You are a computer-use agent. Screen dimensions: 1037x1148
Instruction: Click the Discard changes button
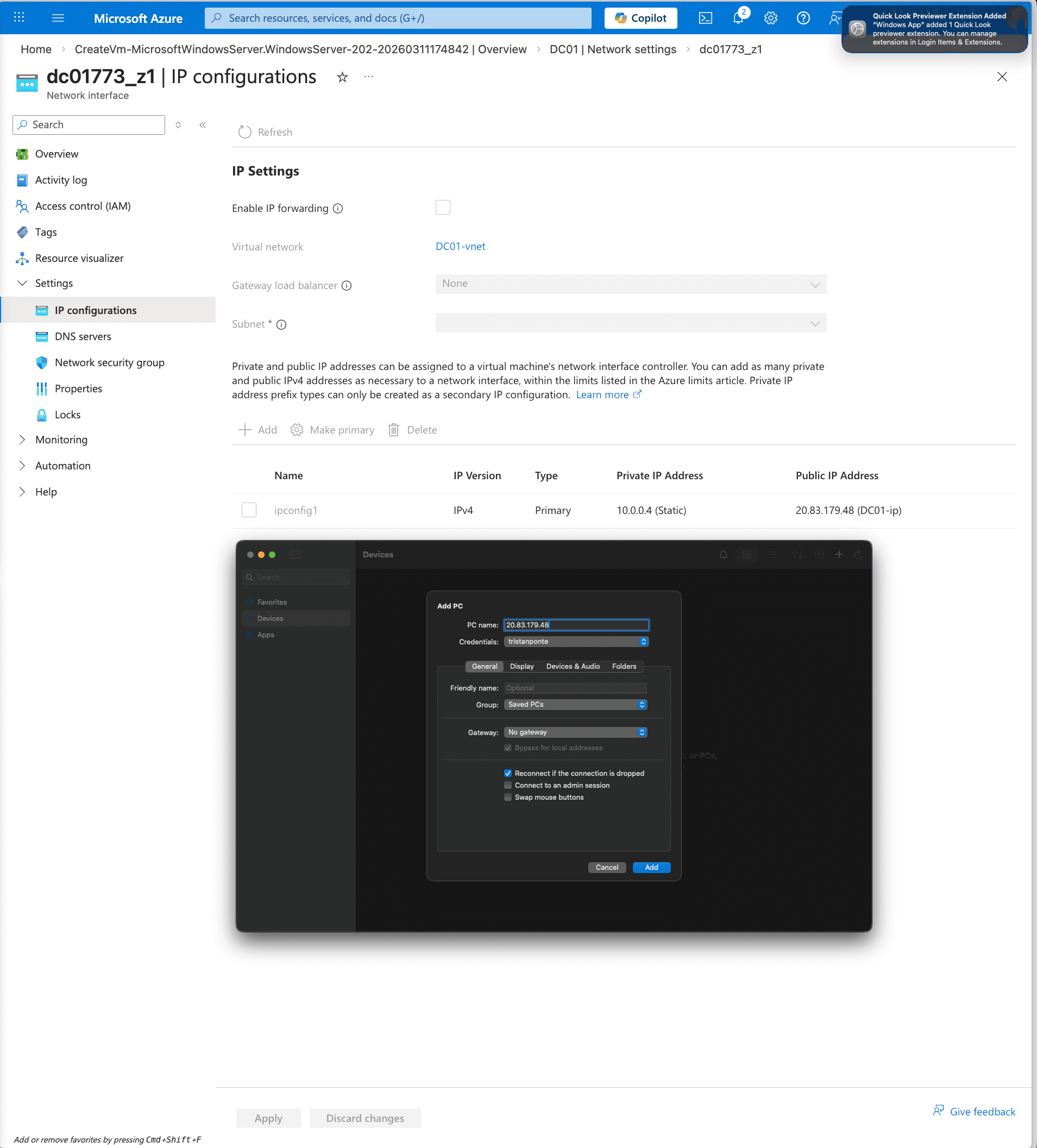pyautogui.click(x=365, y=1118)
